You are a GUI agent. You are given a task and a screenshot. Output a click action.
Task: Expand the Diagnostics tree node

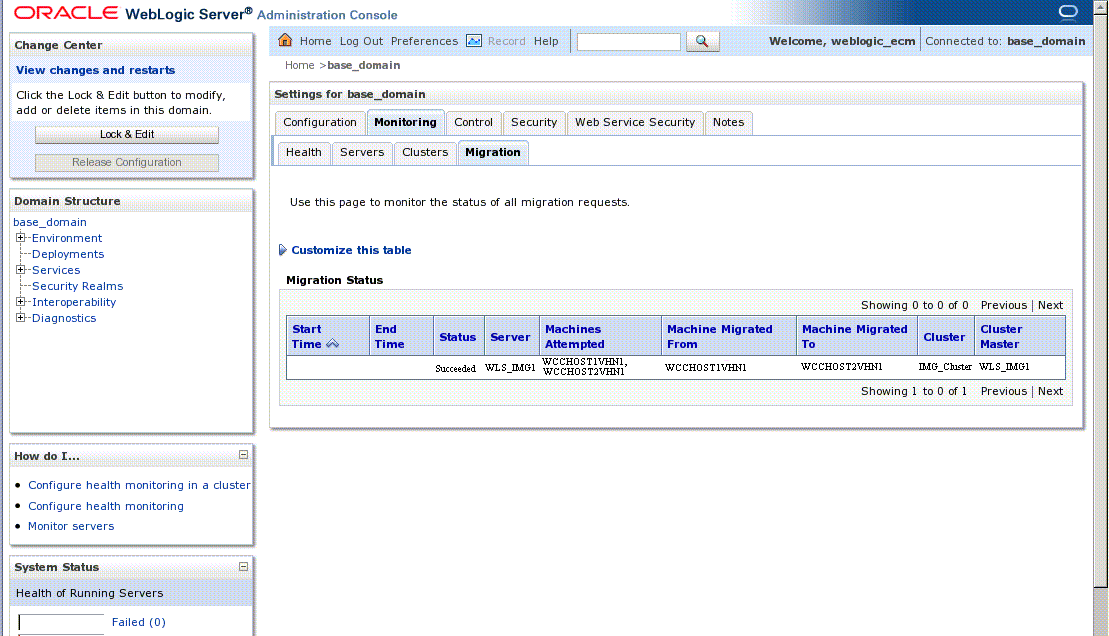click(x=21, y=318)
